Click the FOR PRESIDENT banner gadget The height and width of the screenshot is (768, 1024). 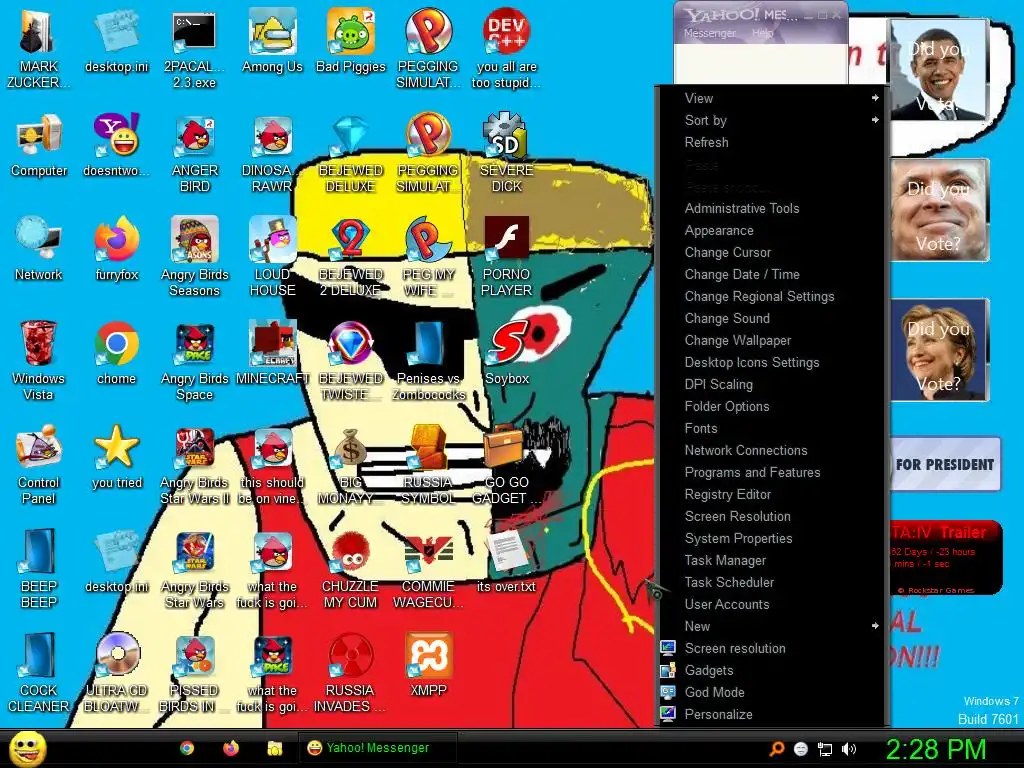(x=945, y=464)
